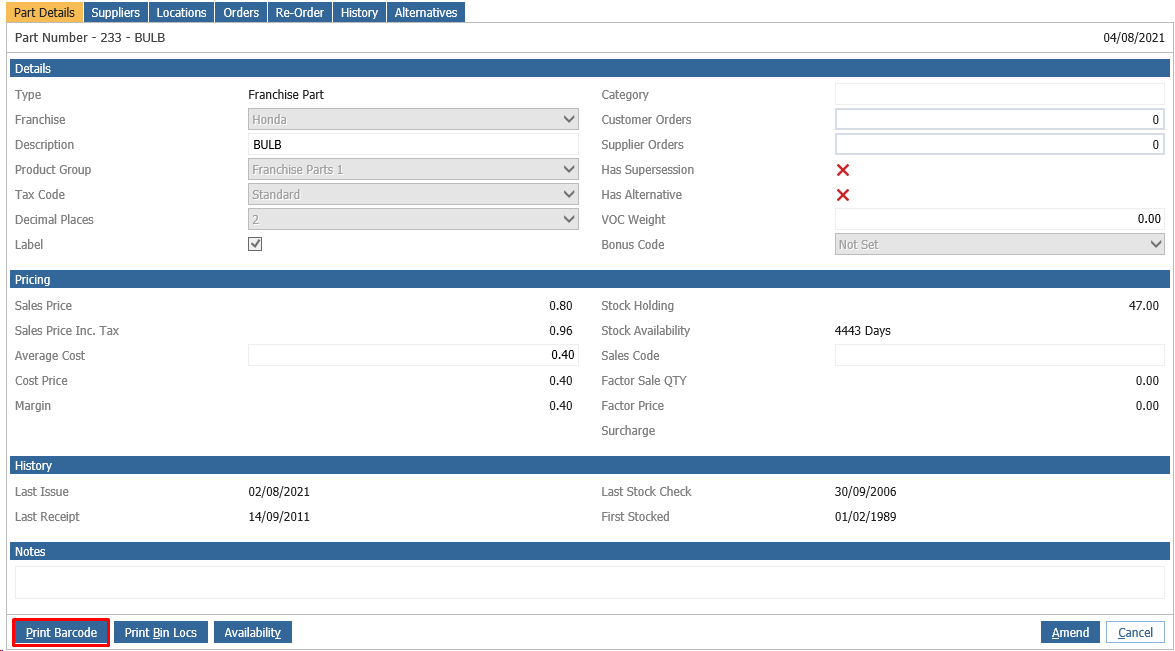Check part Availability button
Viewport: 1175px width, 651px height.
coord(253,632)
